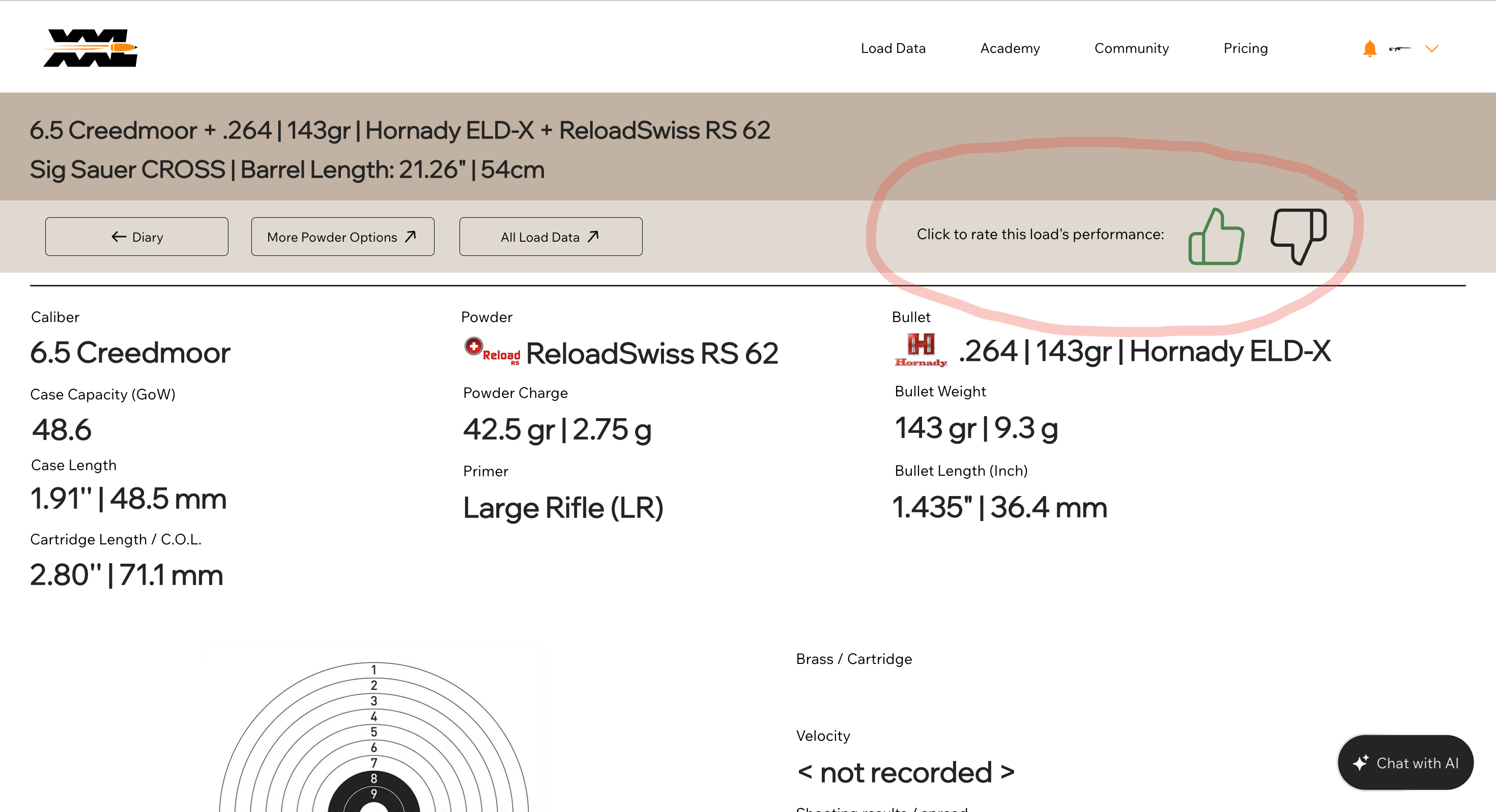
Task: View the Pricing page
Action: coord(1245,48)
